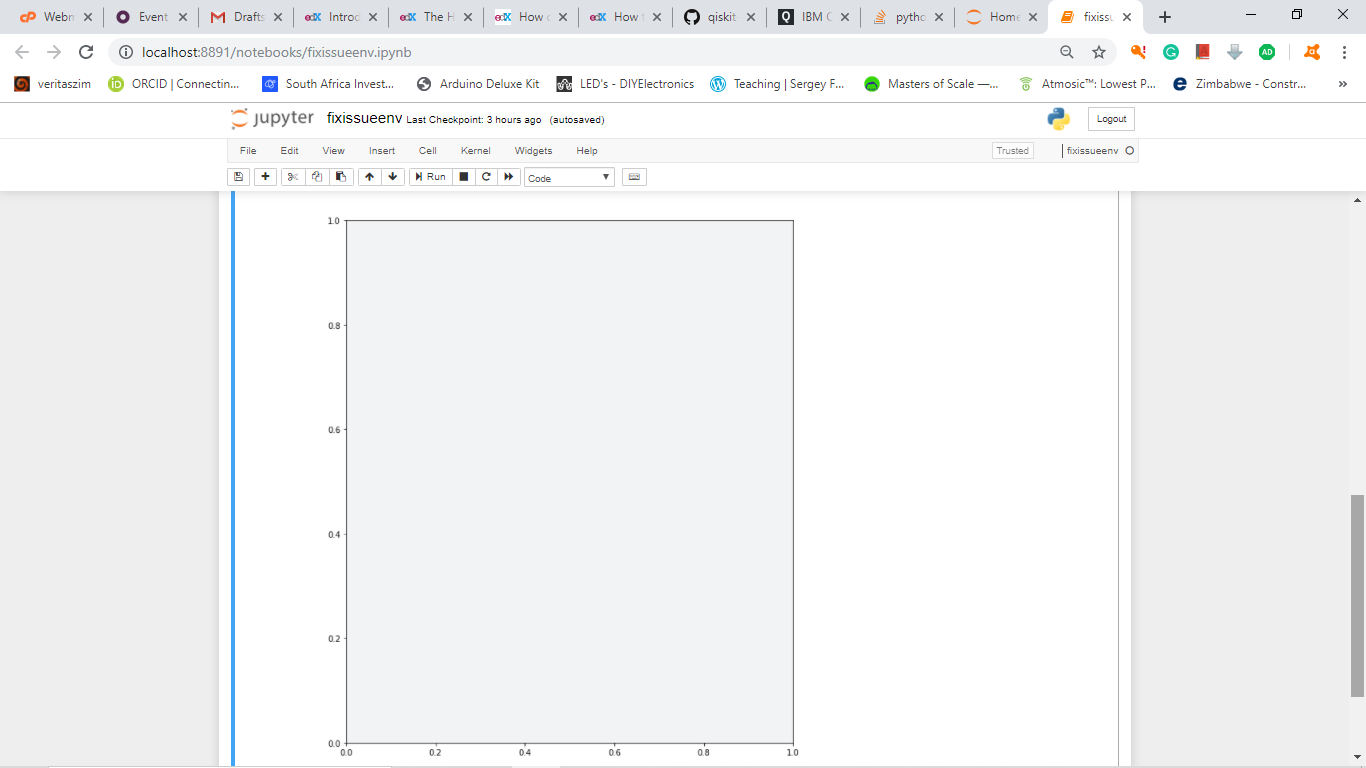Reload the page in the browser
The image size is (1366, 768).
pyautogui.click(x=86, y=52)
